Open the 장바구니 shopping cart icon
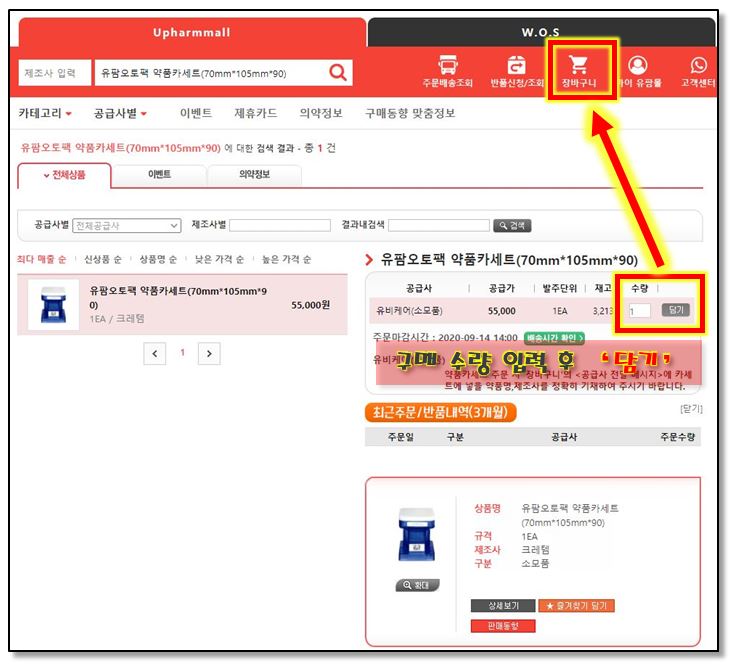Viewport: 739px width, 669px height. point(578,71)
